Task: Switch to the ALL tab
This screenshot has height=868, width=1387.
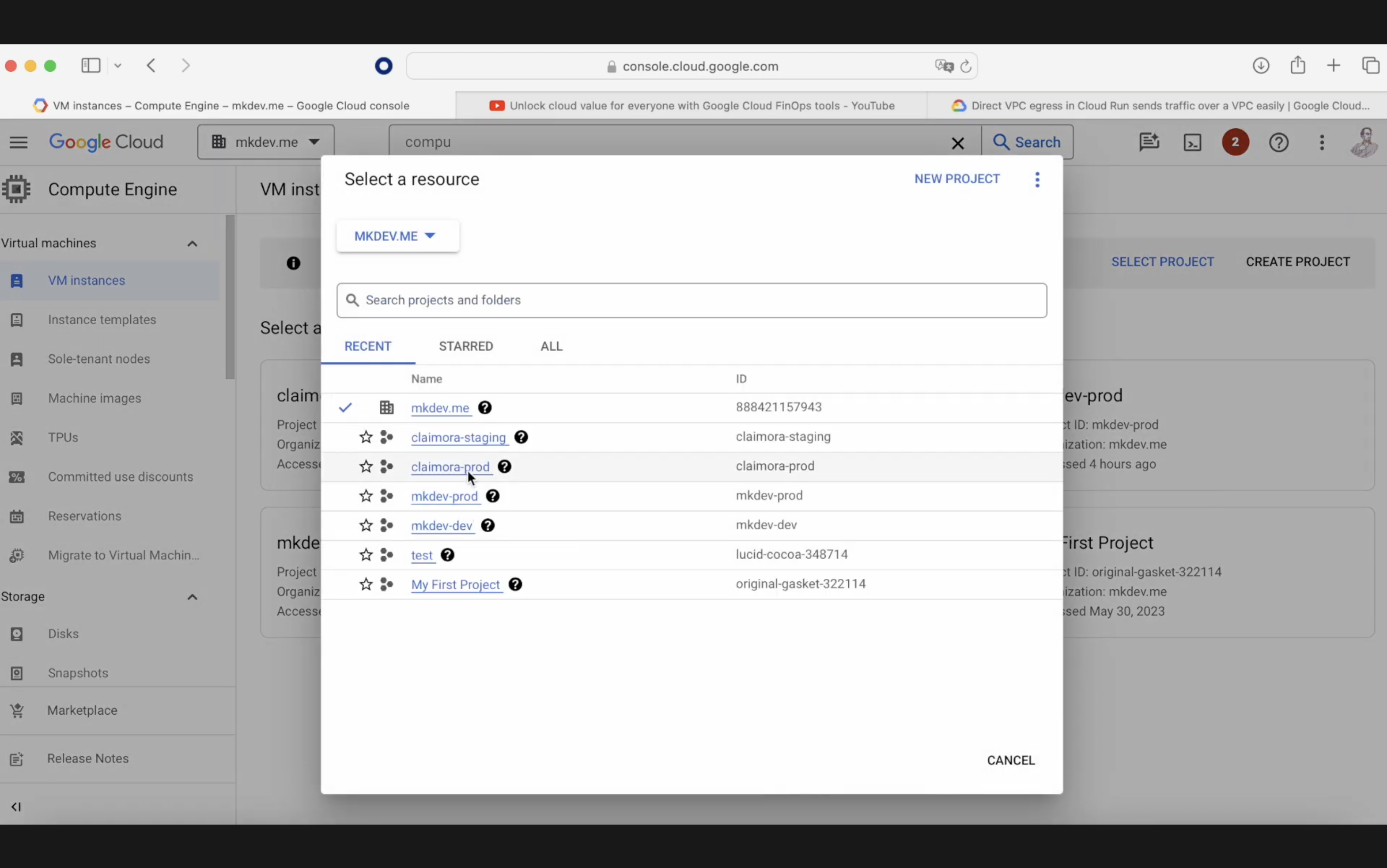Action: [551, 346]
